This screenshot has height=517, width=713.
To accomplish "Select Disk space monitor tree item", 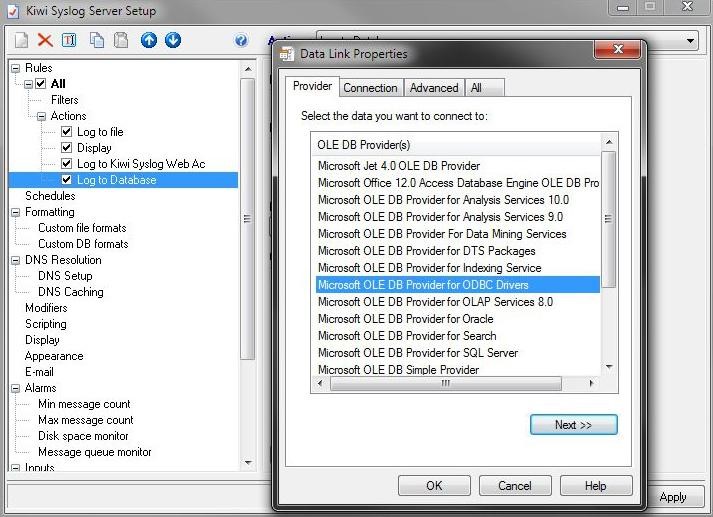I will 83,436.
